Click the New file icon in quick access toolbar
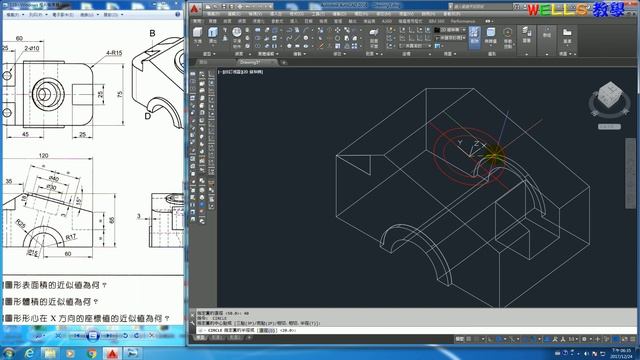The image size is (640, 360). tap(208, 7)
